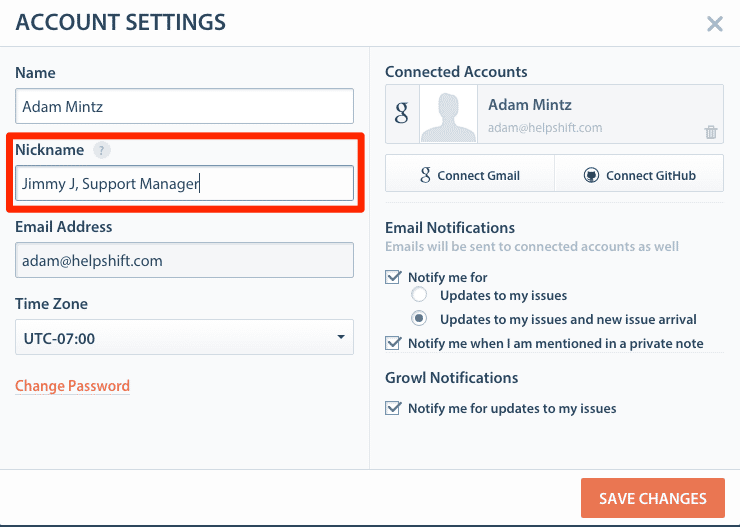
Task: Select 'Updates to my issues and new issue arrival'
Action: tap(420, 319)
